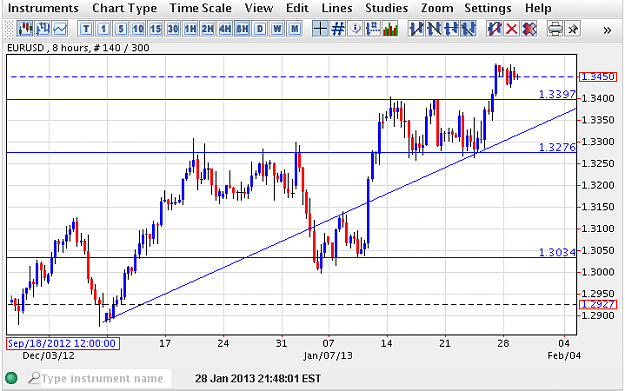The image size is (625, 391).
Task: Click the Type instrument name field
Action: coord(106,378)
